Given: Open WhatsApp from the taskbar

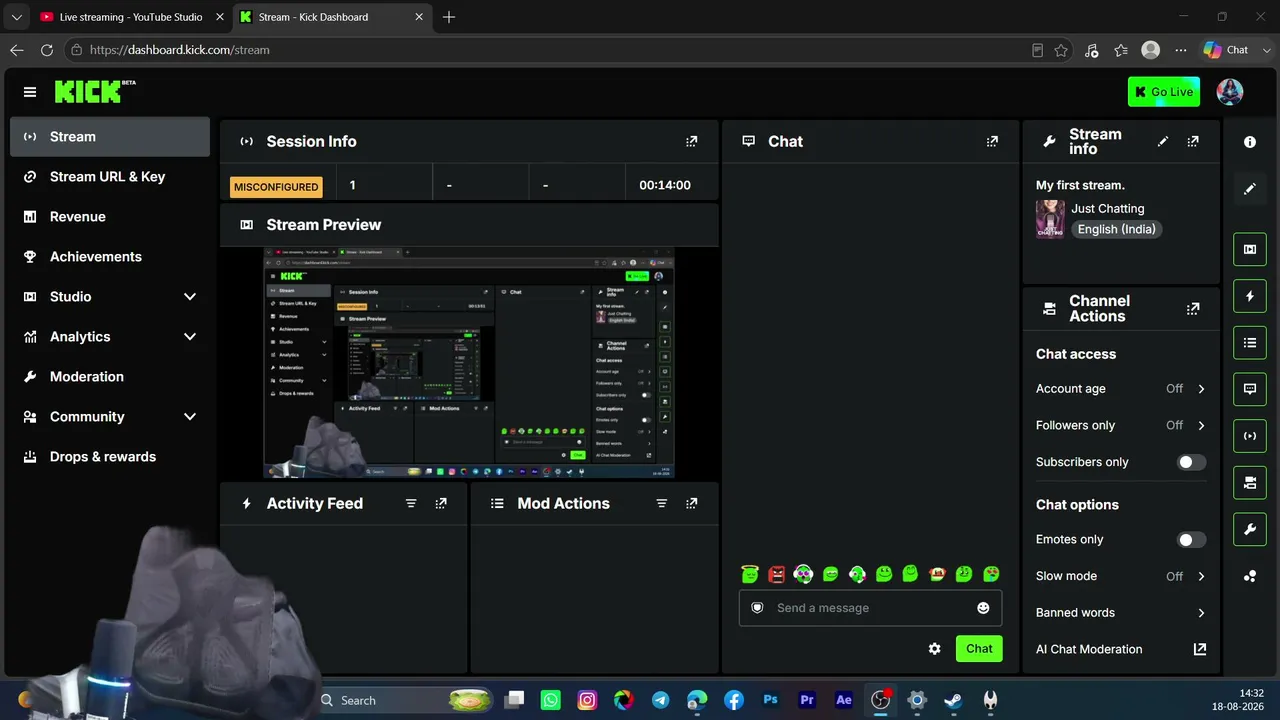Looking at the screenshot, I should [x=551, y=701].
